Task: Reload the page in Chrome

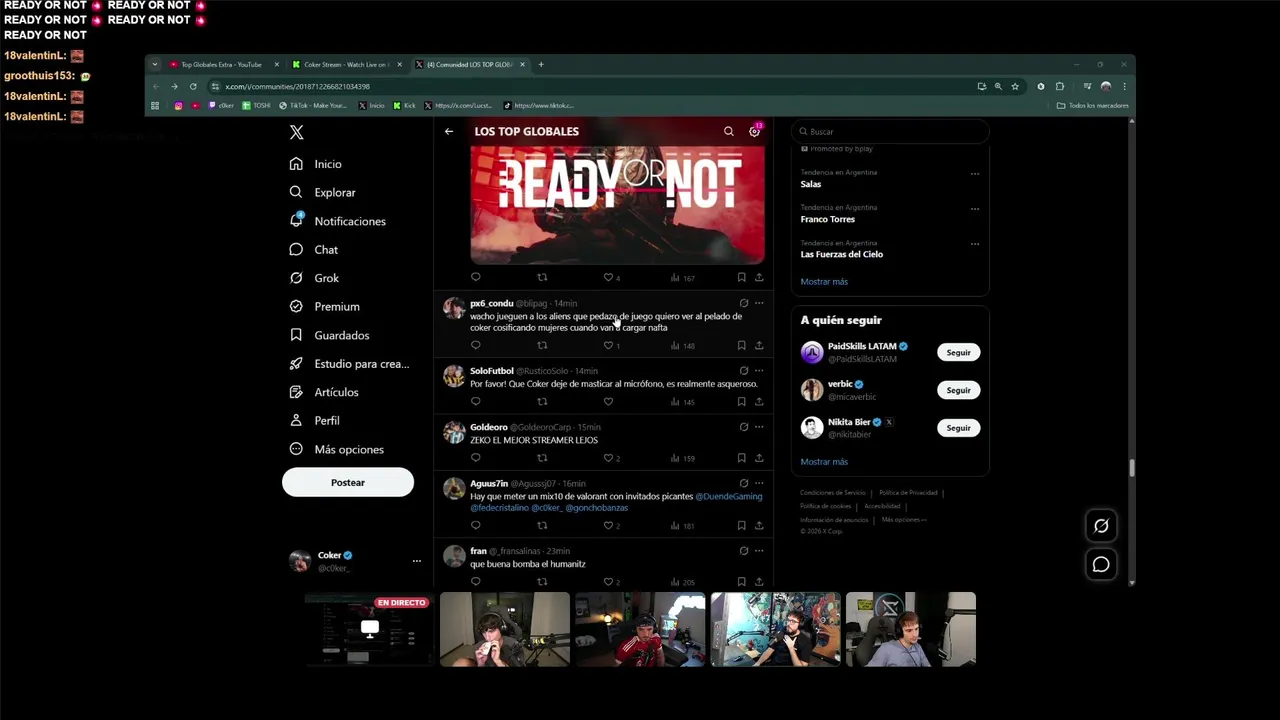Action: pos(193,86)
